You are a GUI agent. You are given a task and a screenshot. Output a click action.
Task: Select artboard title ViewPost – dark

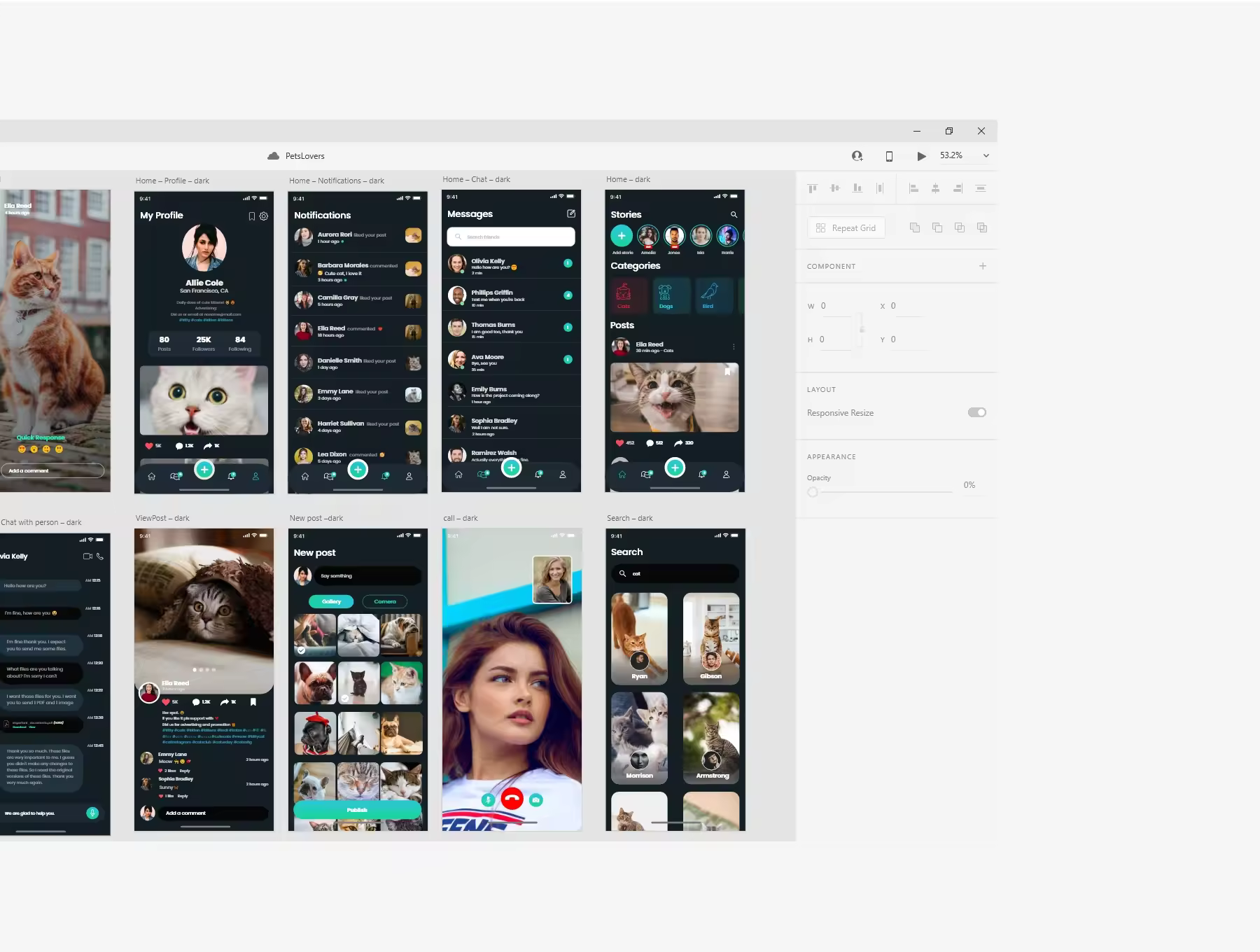tap(162, 518)
